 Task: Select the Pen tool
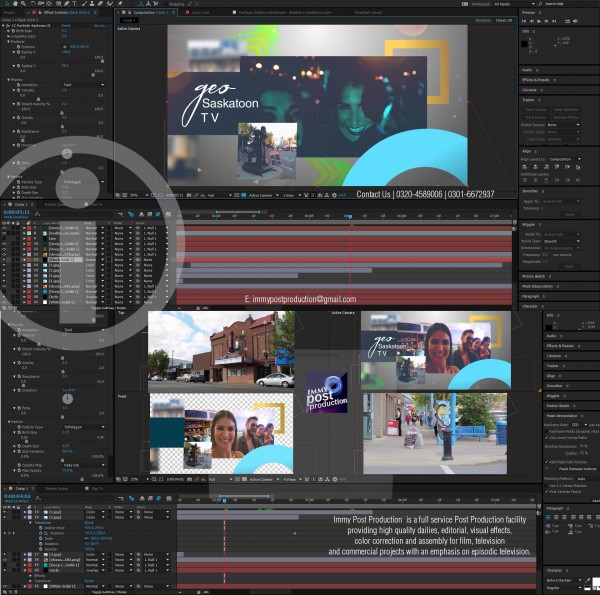66,3
